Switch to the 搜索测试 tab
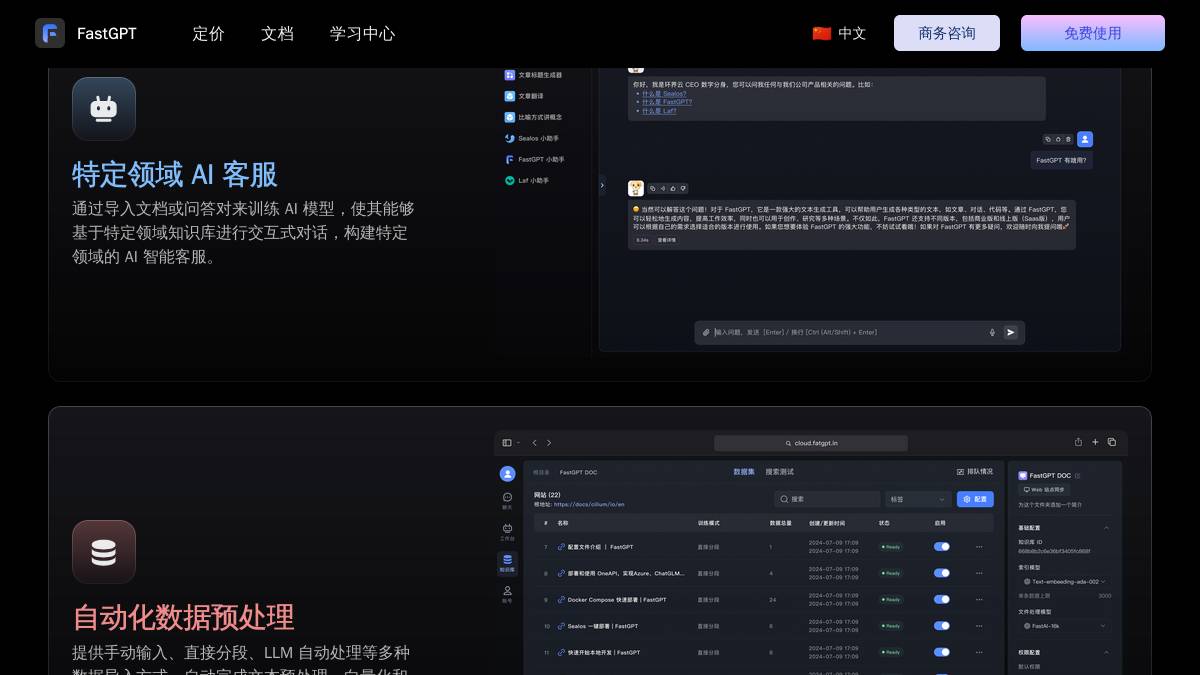 point(779,471)
